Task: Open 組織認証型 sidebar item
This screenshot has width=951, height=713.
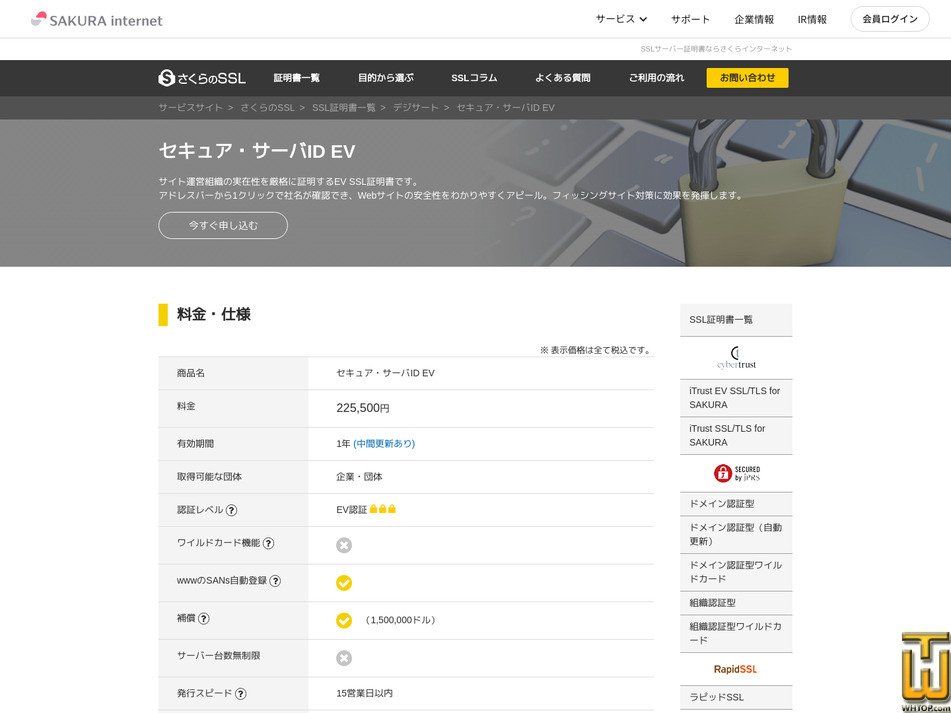Action: pos(736,603)
